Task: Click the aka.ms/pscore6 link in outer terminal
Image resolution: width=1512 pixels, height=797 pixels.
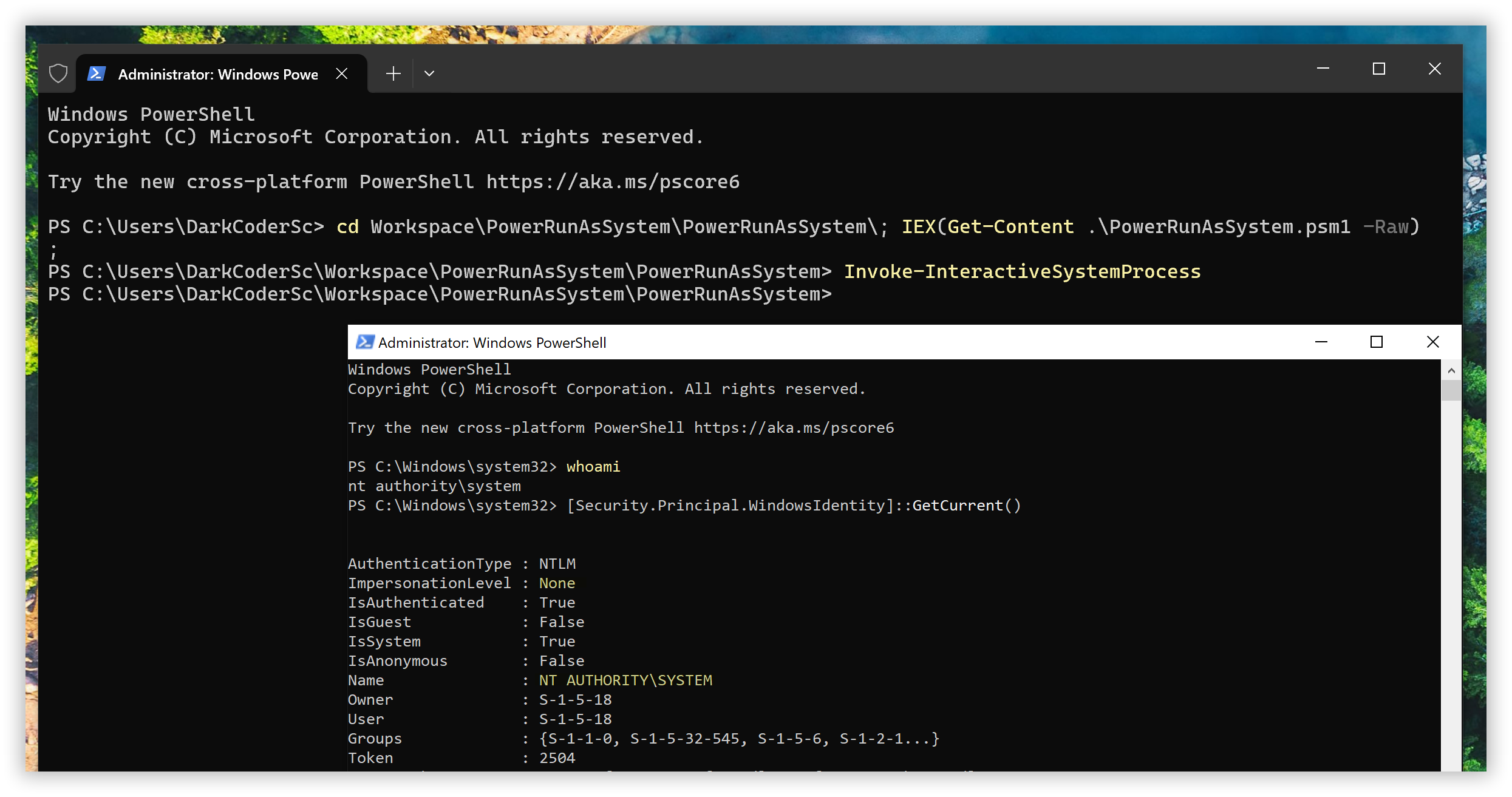Action: pyautogui.click(x=613, y=181)
